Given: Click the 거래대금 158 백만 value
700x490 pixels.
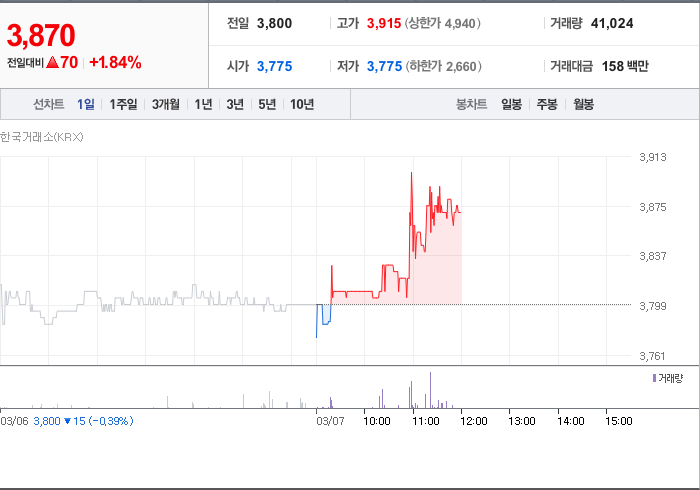Looking at the screenshot, I should click(625, 66).
